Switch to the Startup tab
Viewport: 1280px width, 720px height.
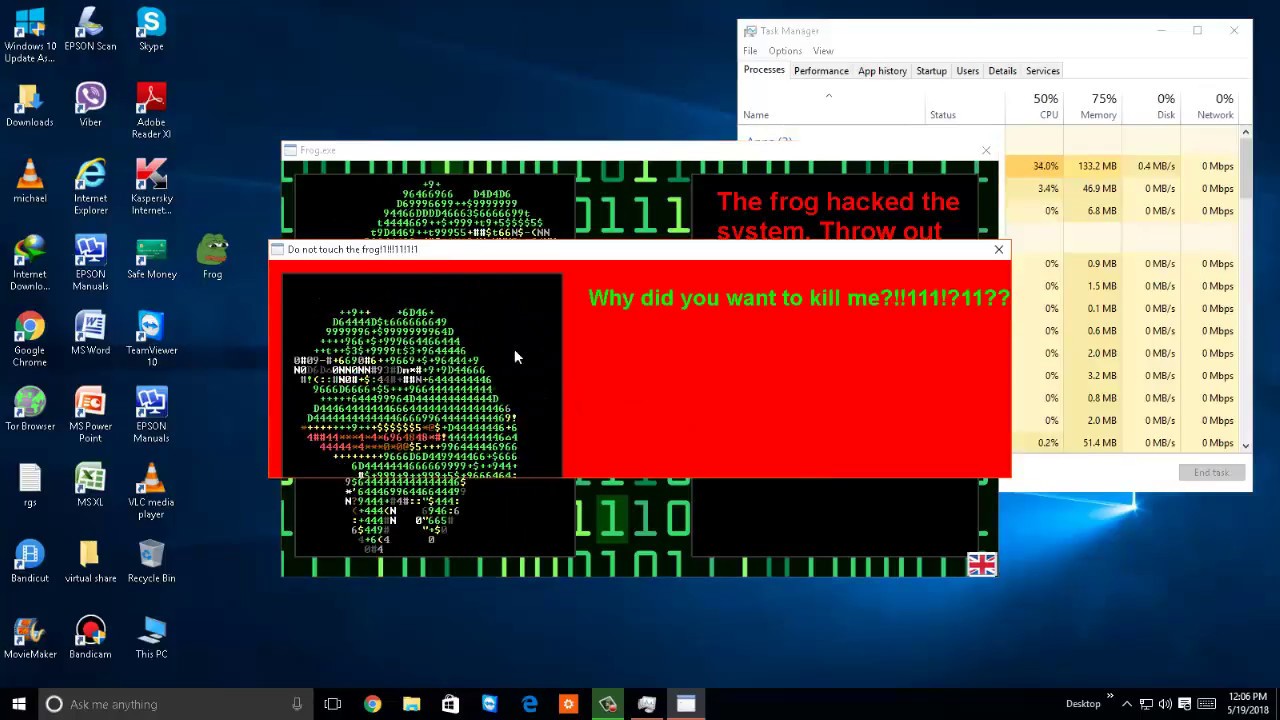(x=931, y=71)
